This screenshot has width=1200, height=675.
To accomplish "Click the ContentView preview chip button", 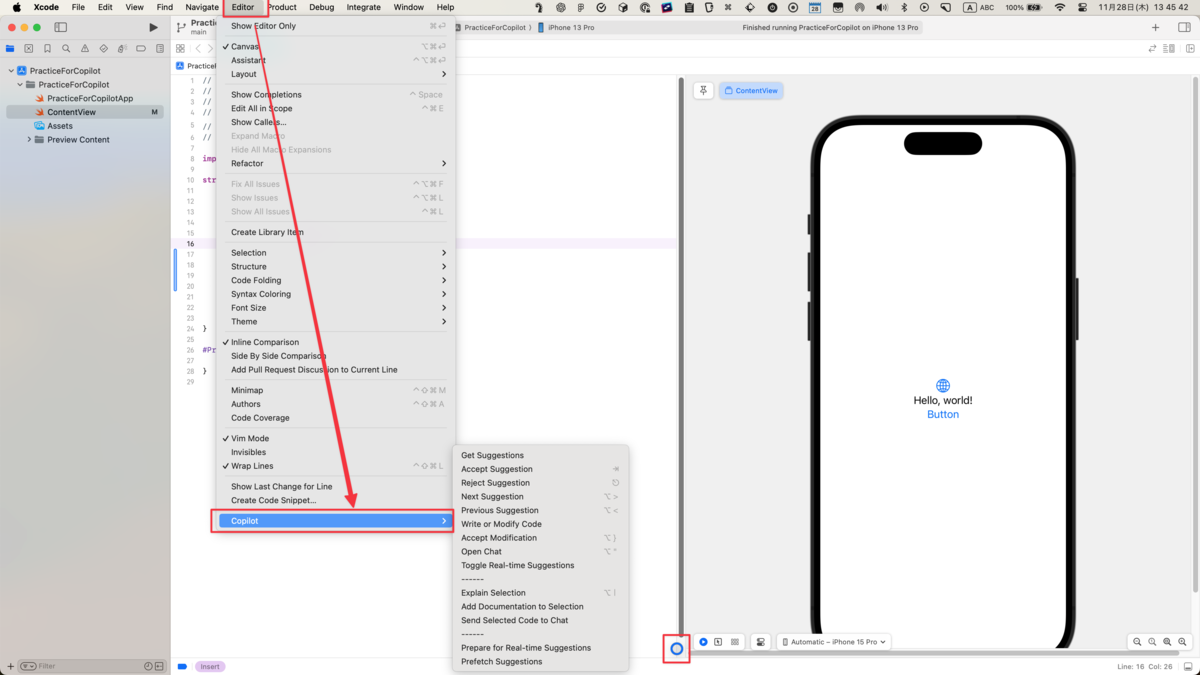I will pyautogui.click(x=751, y=90).
